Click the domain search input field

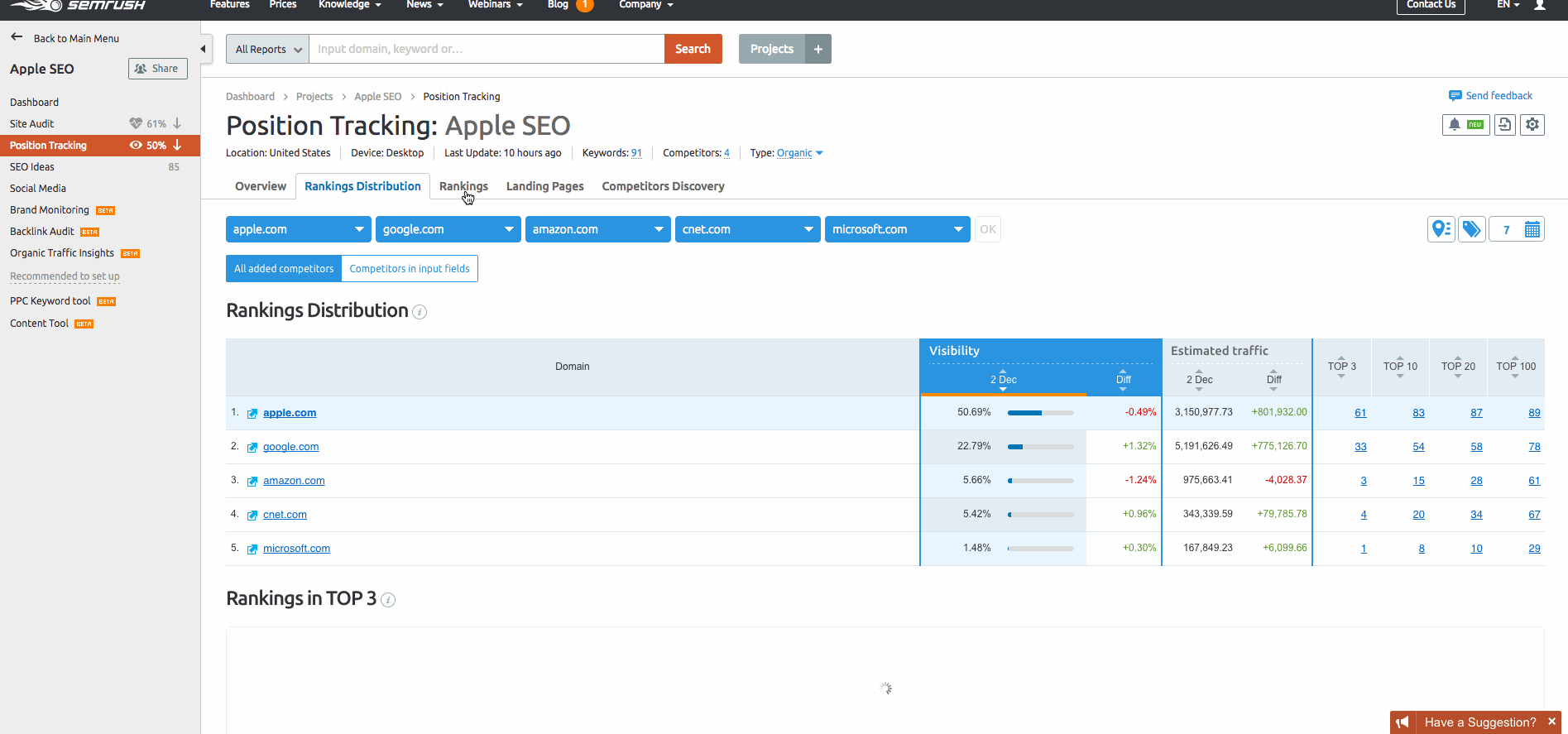click(x=487, y=49)
